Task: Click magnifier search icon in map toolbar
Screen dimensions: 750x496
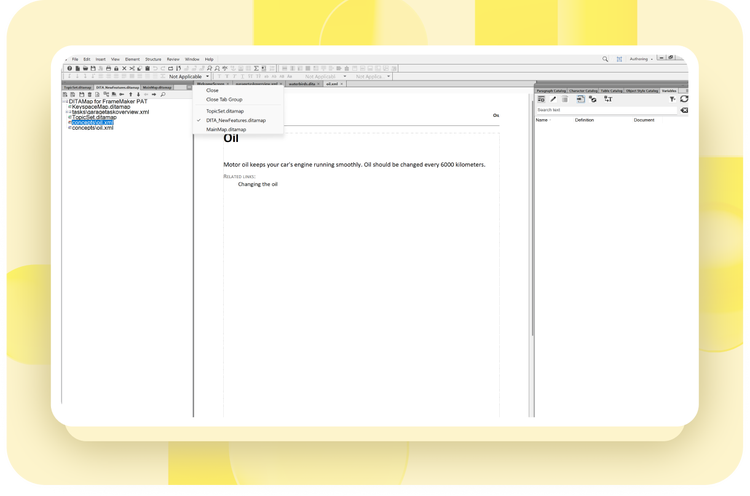Action: pos(163,94)
